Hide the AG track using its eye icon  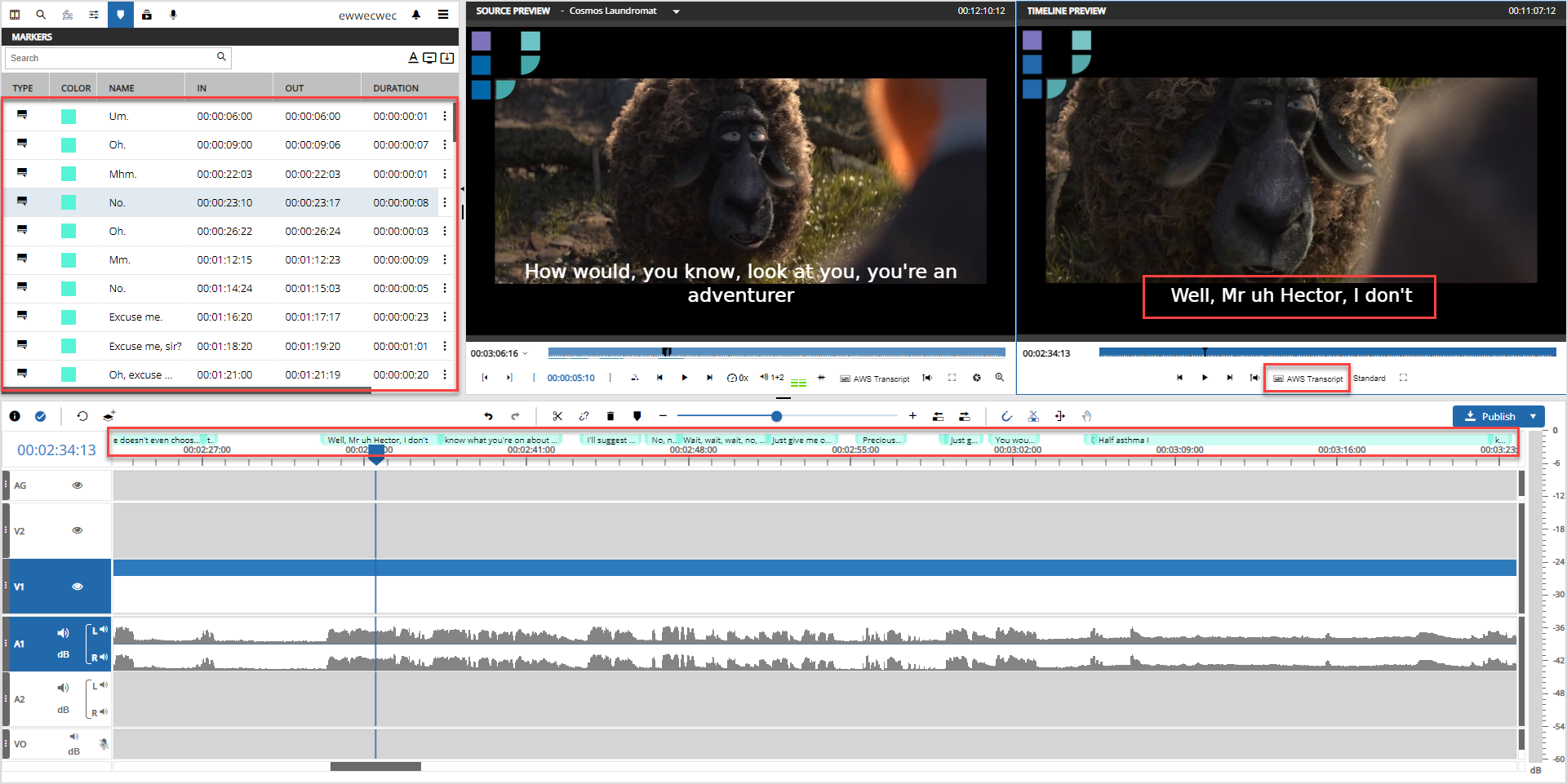pyautogui.click(x=78, y=485)
